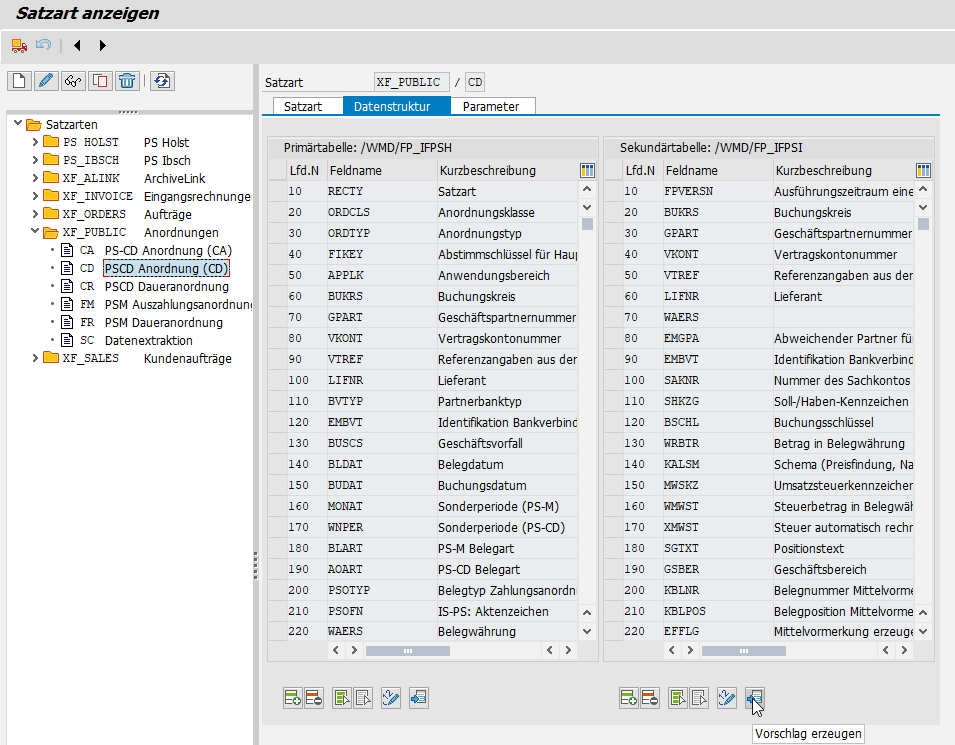The width and height of the screenshot is (955, 745).
Task: Open primary table column layout settings
Action: pyautogui.click(x=587, y=170)
